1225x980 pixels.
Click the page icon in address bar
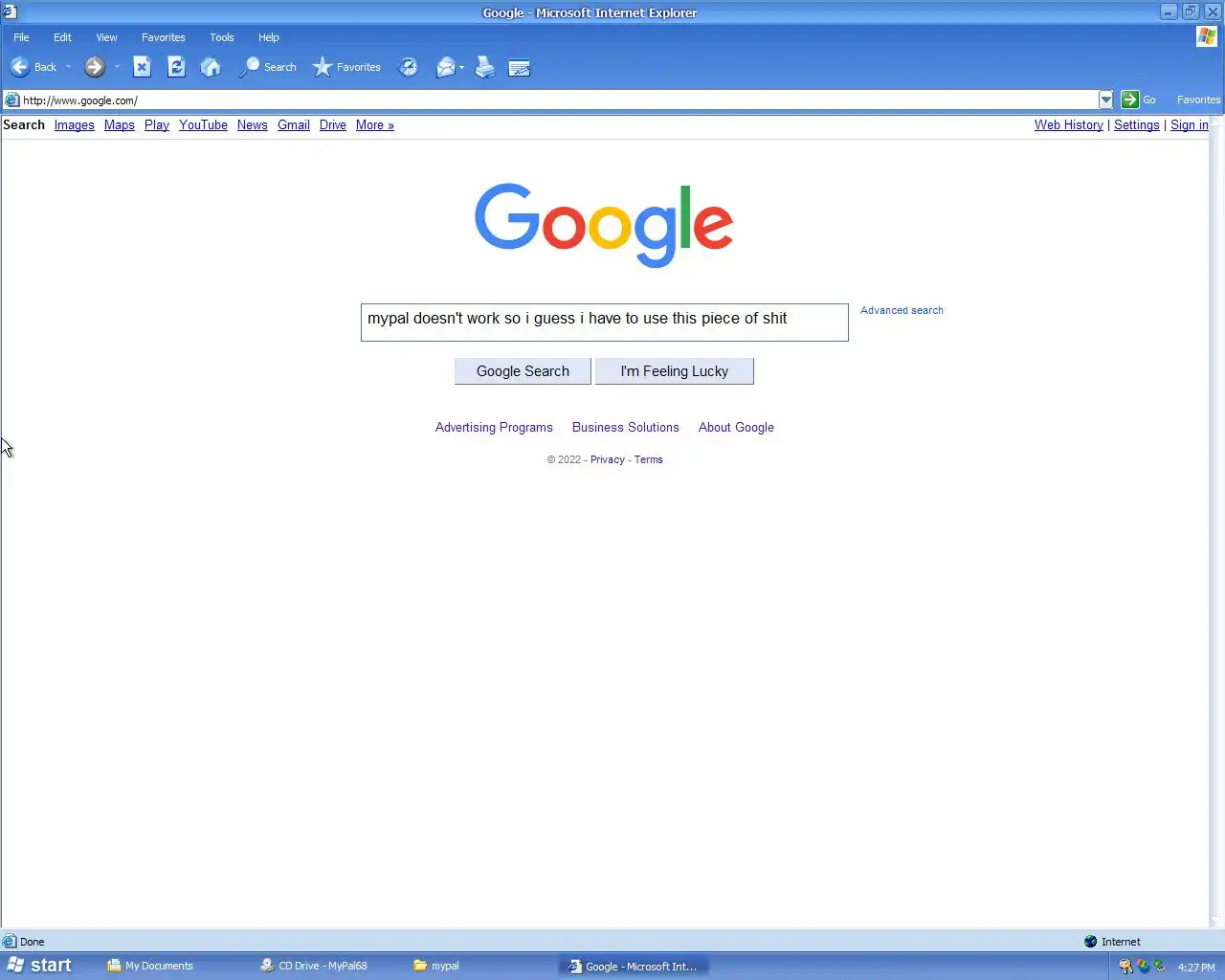coord(11,100)
